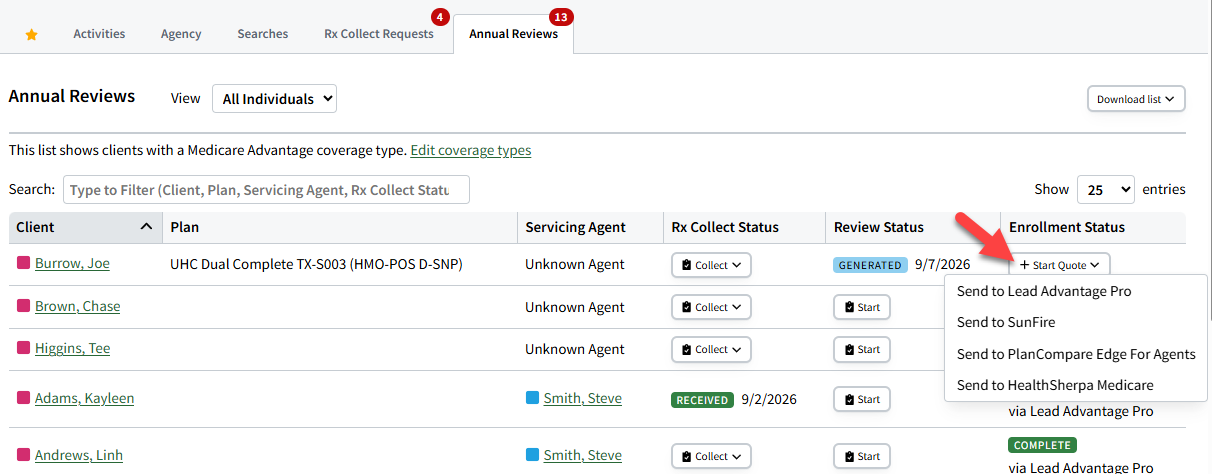
Task: Click Unknown Agent in Brown, Chase row
Action: 575,306
